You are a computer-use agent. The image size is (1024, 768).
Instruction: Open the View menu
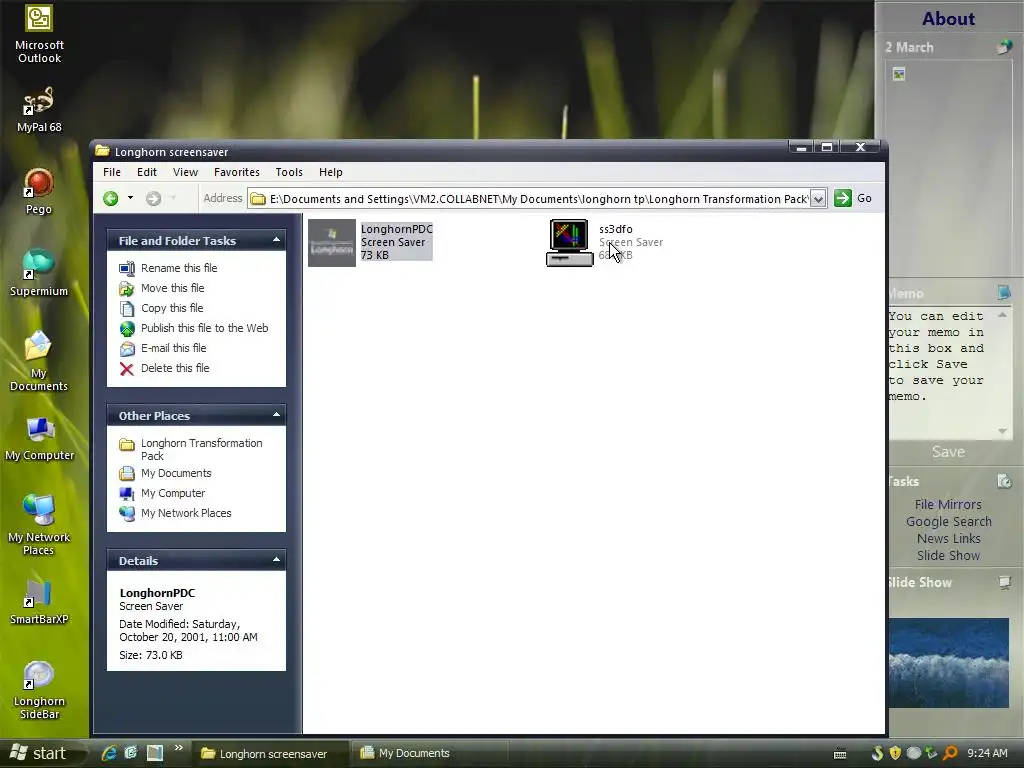(x=185, y=172)
